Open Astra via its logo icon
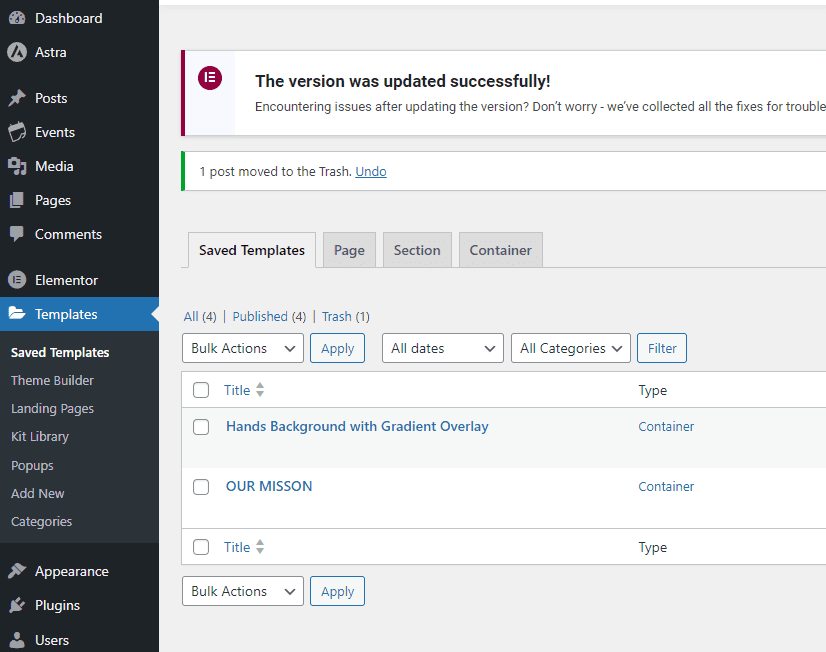This screenshot has height=652, width=826. (x=16, y=52)
